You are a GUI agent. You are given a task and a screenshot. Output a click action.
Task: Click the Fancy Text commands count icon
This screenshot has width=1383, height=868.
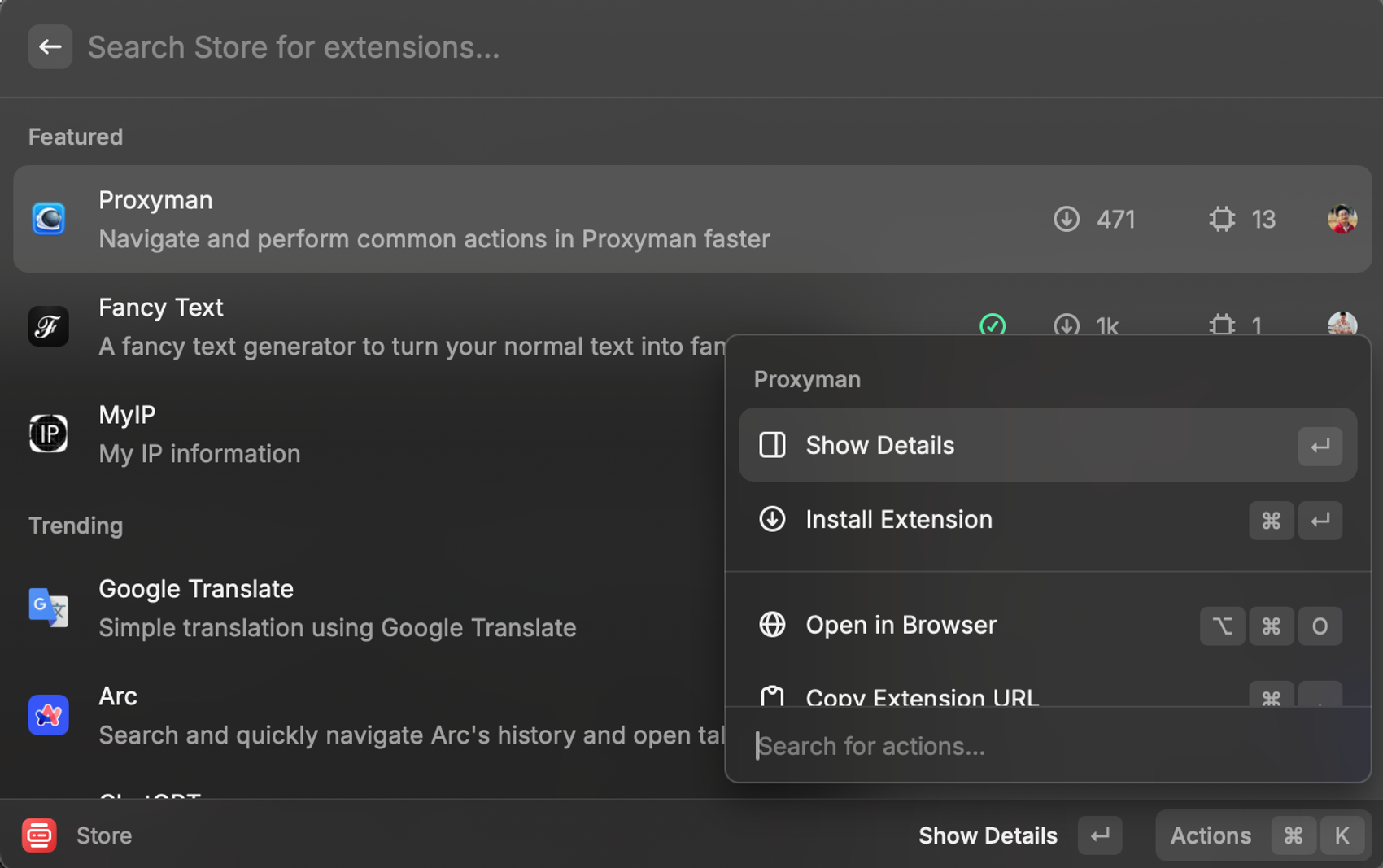(x=1222, y=325)
